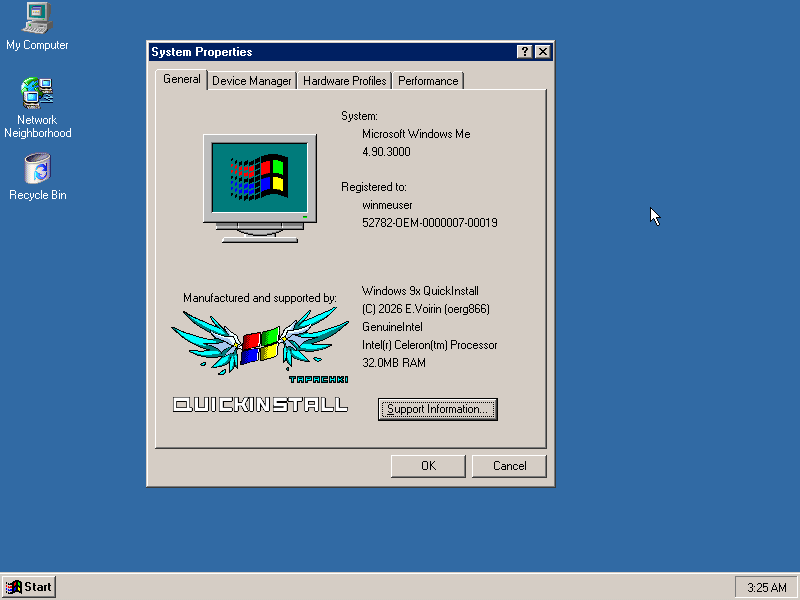This screenshot has height=600, width=800.
Task: Dismiss the dialog with Cancel
Action: click(509, 465)
